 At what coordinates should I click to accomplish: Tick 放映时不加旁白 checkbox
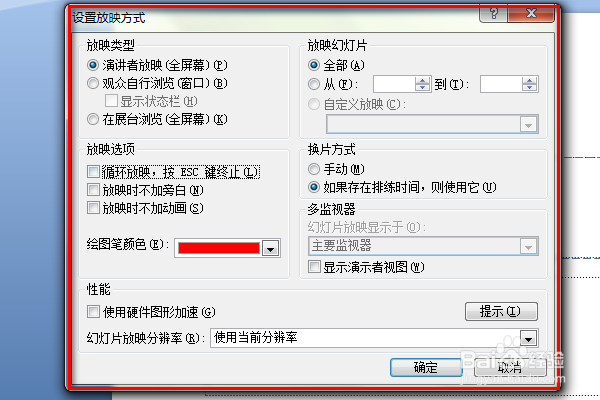(x=93, y=190)
